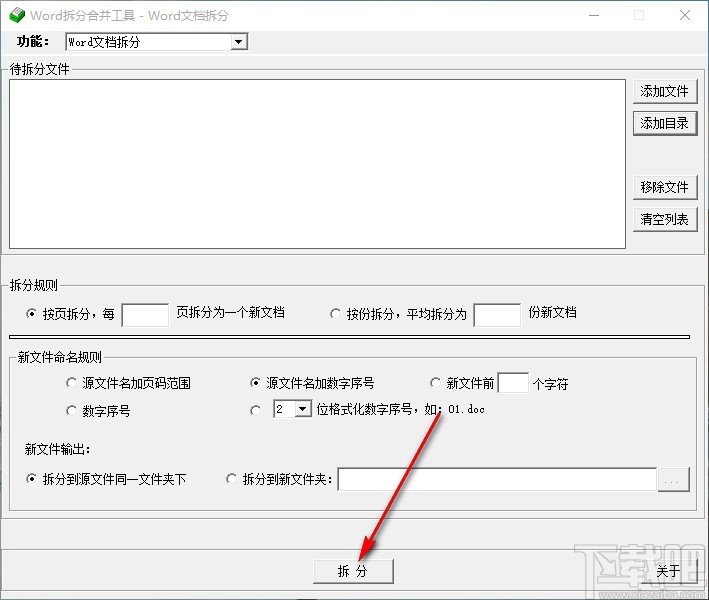Click the 添加目录 button
709x600 pixels.
pyautogui.click(x=664, y=123)
